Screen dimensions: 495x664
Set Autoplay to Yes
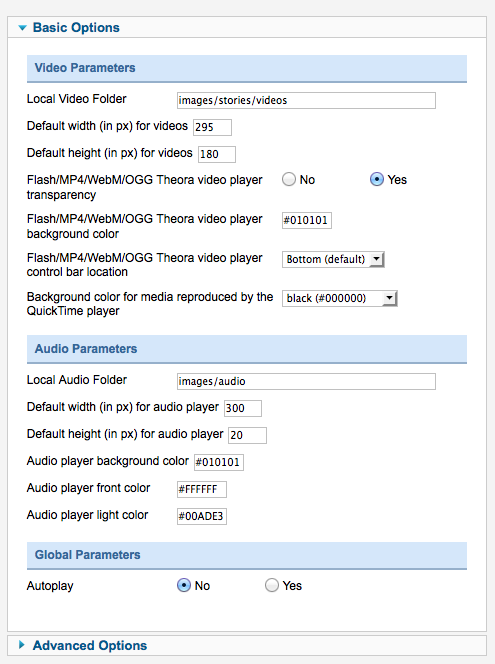click(272, 585)
